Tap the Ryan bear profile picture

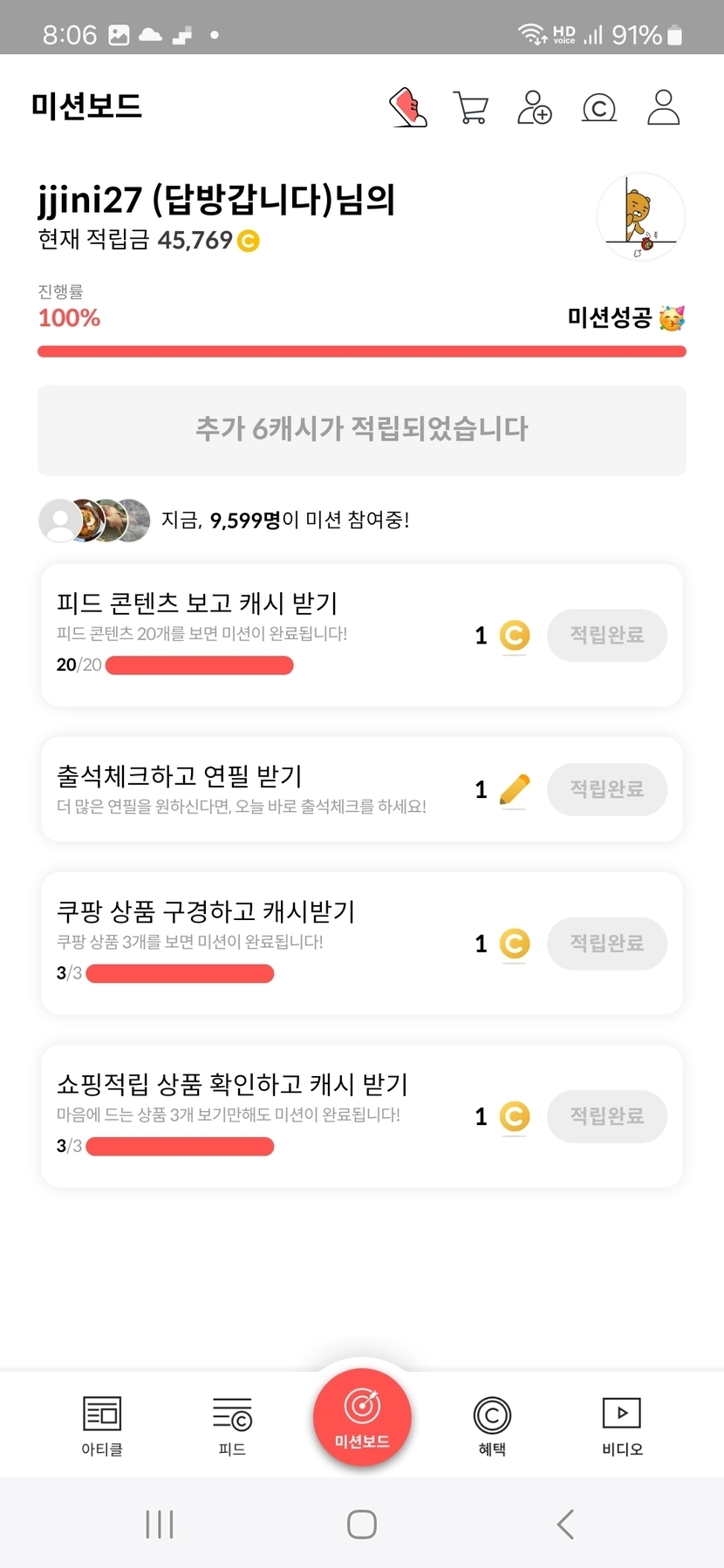(x=641, y=217)
